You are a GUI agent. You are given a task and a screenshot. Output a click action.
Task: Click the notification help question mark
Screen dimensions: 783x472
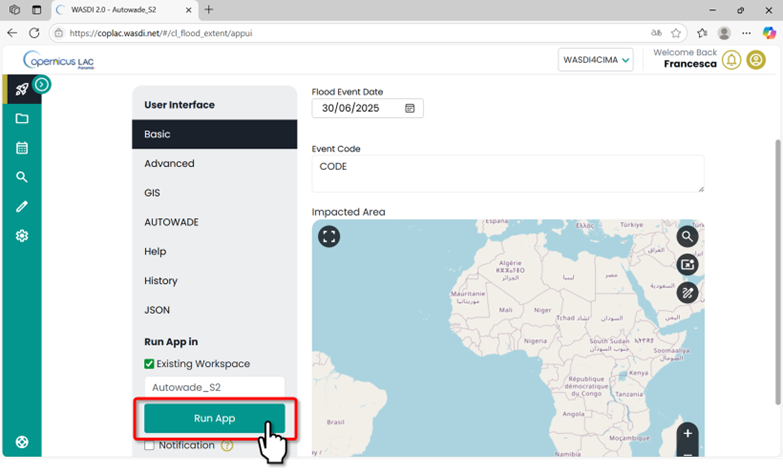click(x=227, y=445)
